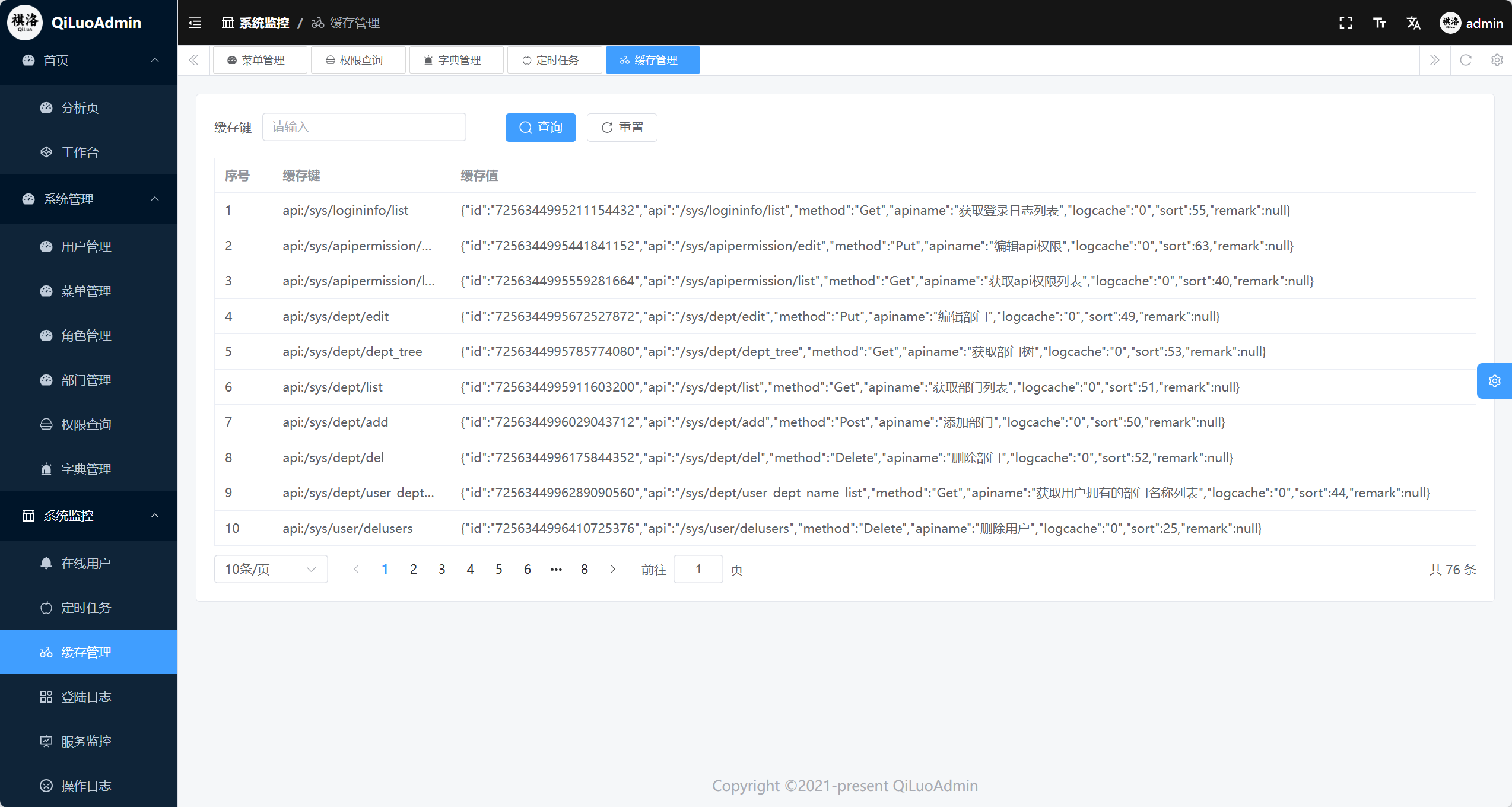Click the 查询 search button
The height and width of the screenshot is (807, 1512).
(541, 128)
